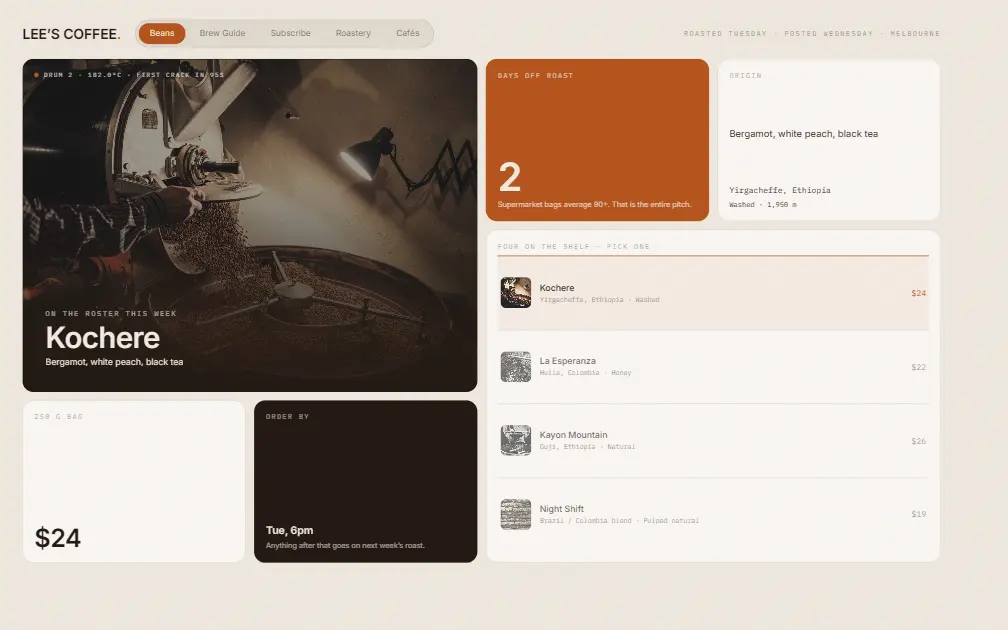Click the 'Four on the shelf — pick one' heading

(x=573, y=247)
